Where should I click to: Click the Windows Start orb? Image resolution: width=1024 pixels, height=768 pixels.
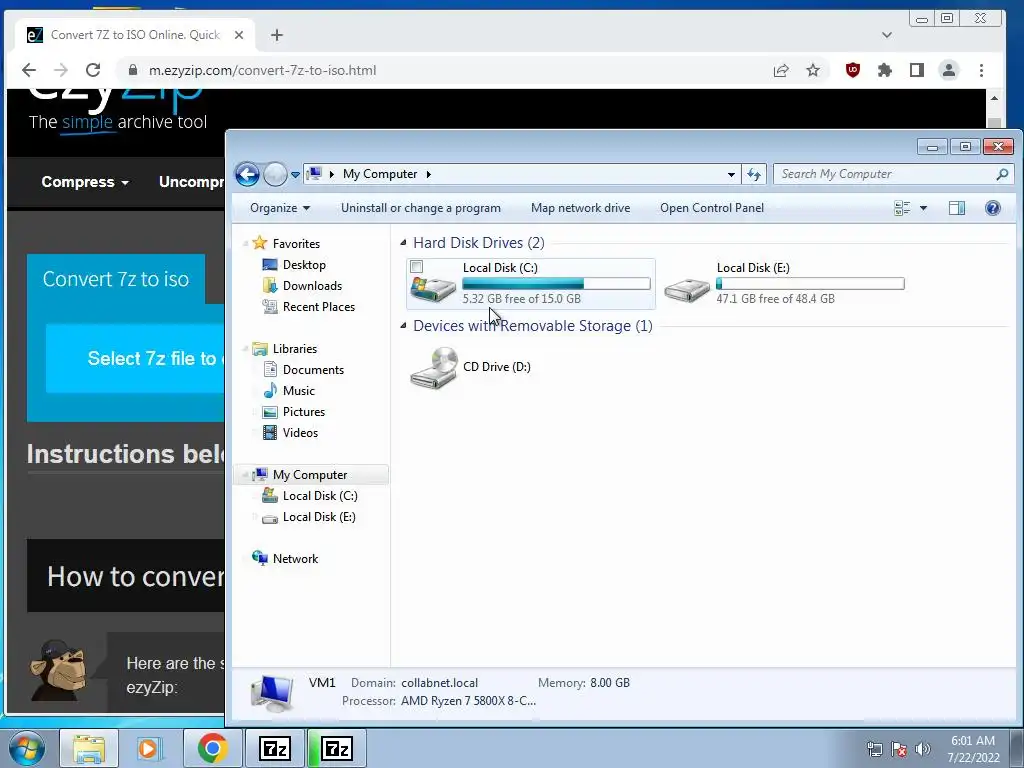click(x=27, y=749)
